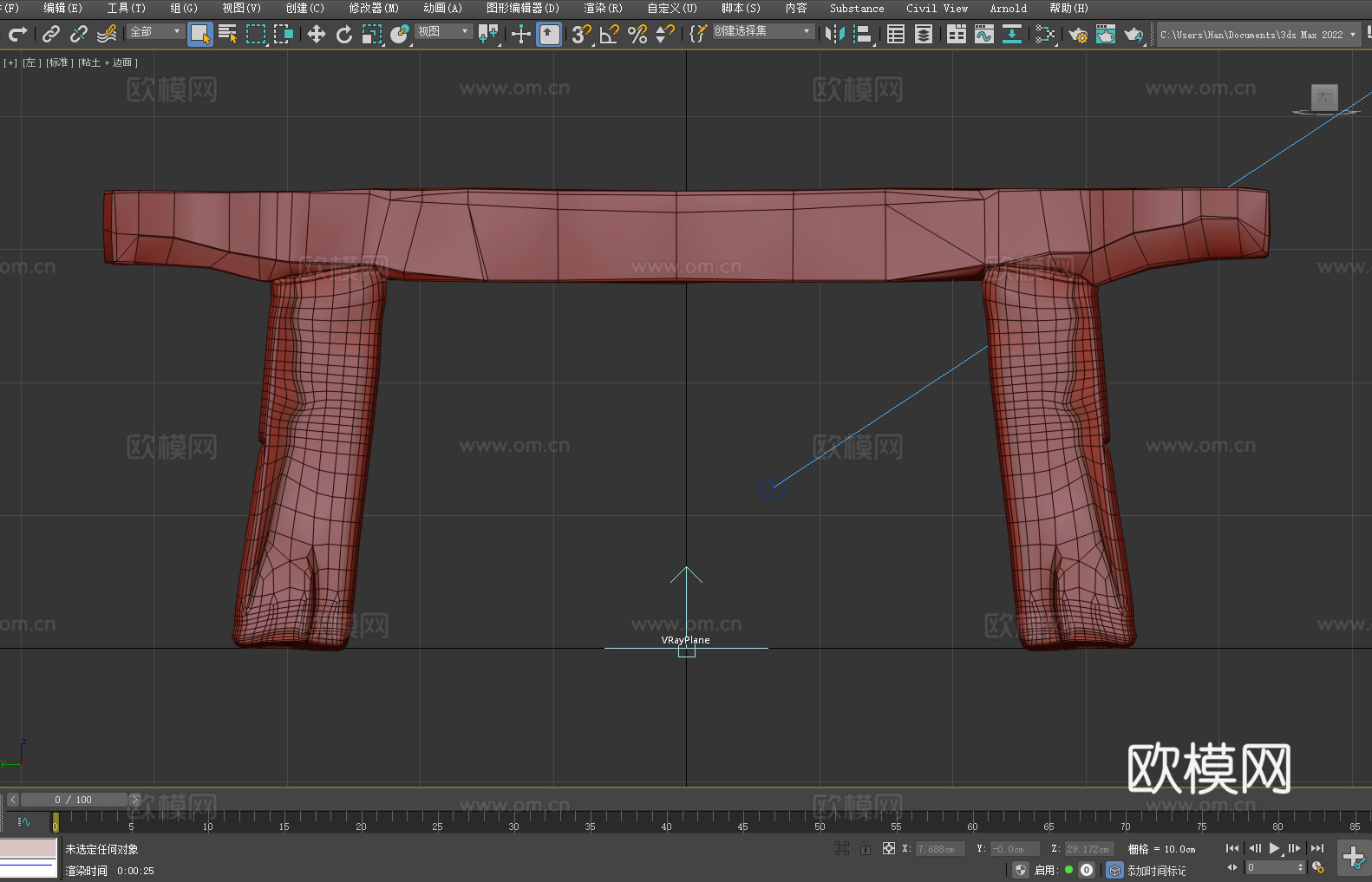
Task: Open the 编辑(E) menu
Action: [63, 8]
